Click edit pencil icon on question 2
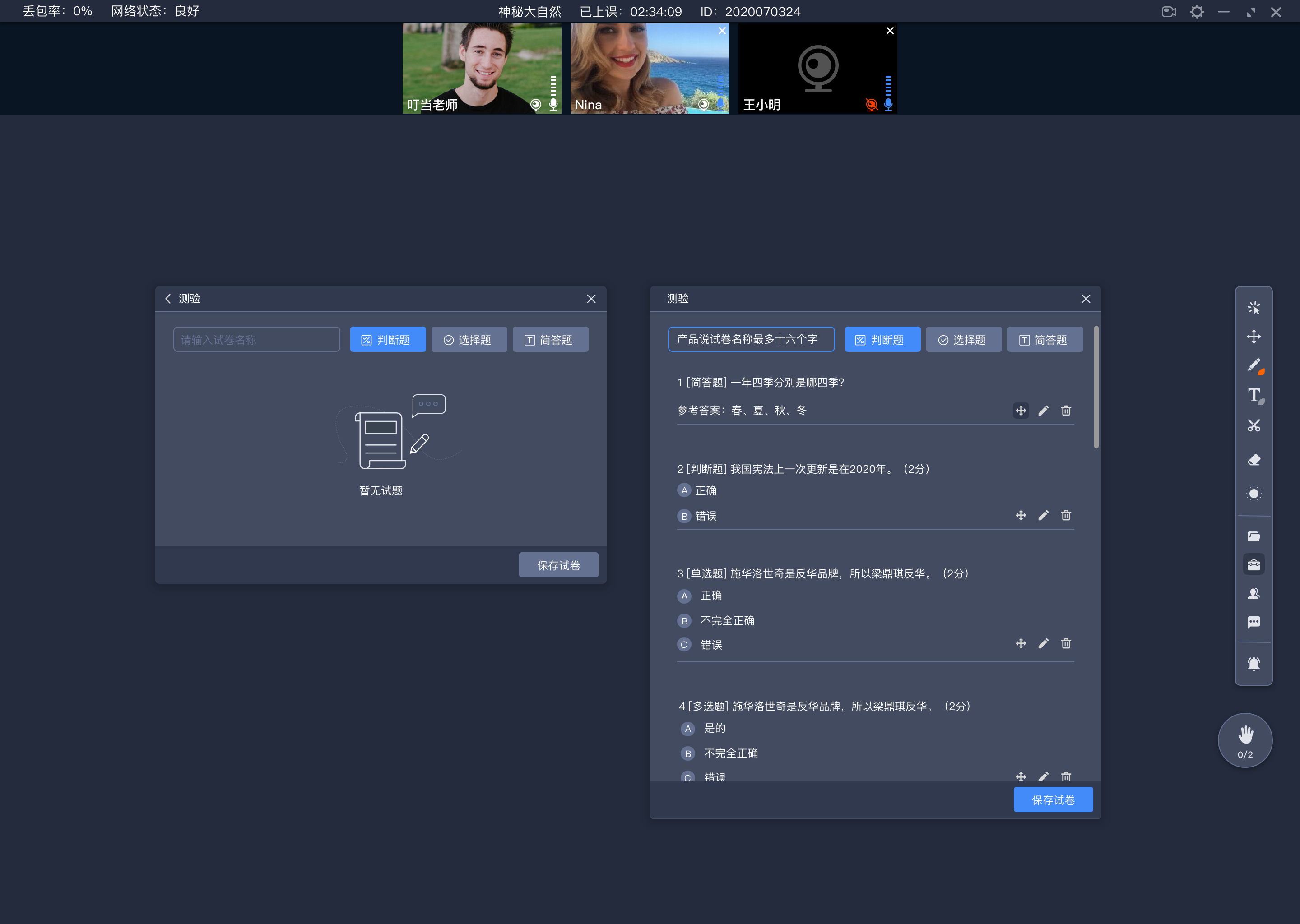This screenshot has width=1300, height=924. pyautogui.click(x=1043, y=515)
